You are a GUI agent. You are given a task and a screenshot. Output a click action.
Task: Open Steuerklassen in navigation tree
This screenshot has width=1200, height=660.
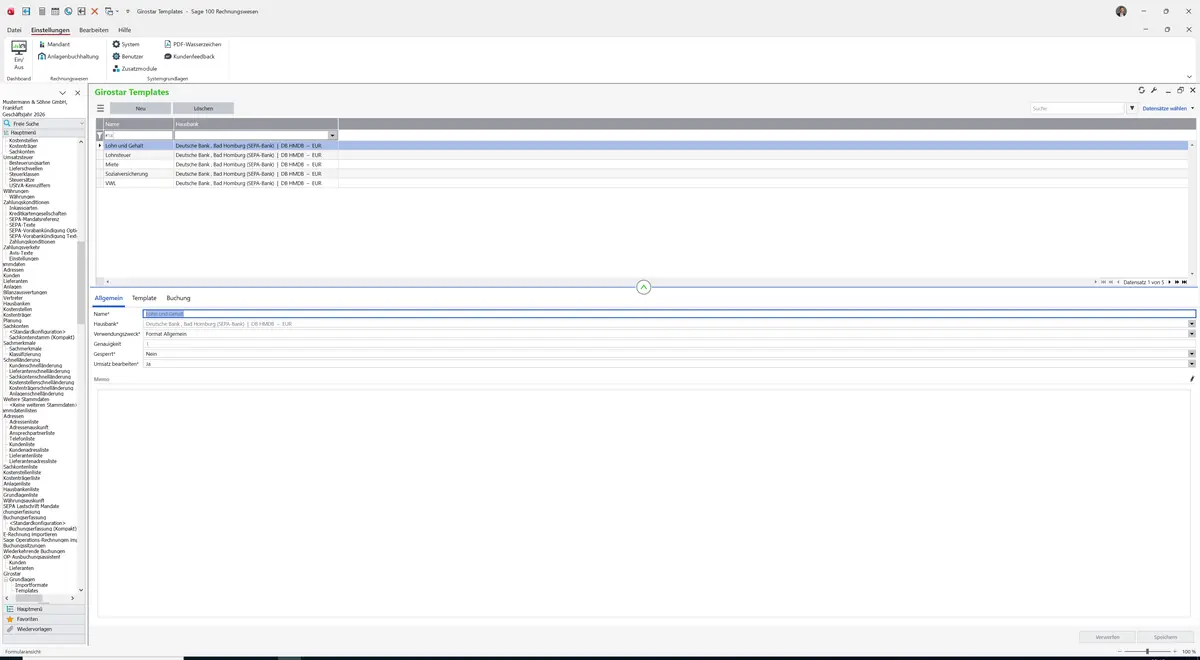pyautogui.click(x=25, y=174)
